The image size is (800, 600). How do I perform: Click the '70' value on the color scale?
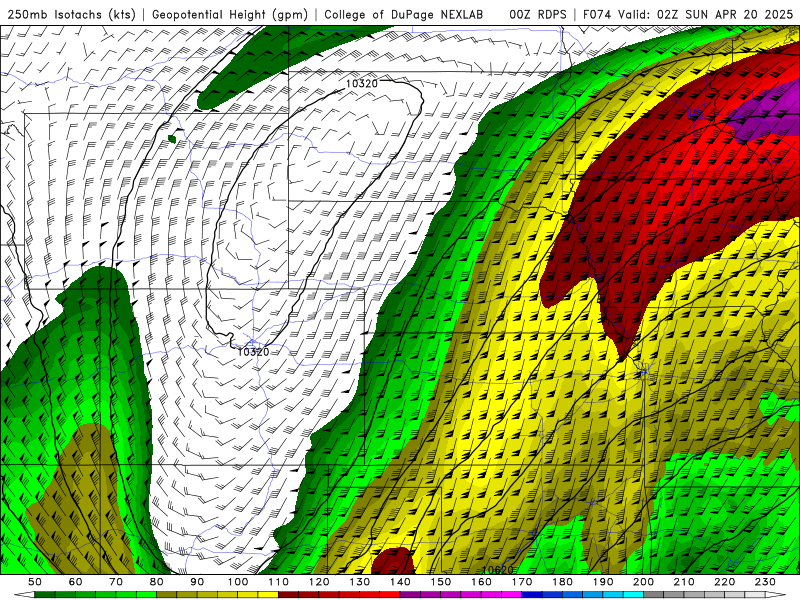116,582
